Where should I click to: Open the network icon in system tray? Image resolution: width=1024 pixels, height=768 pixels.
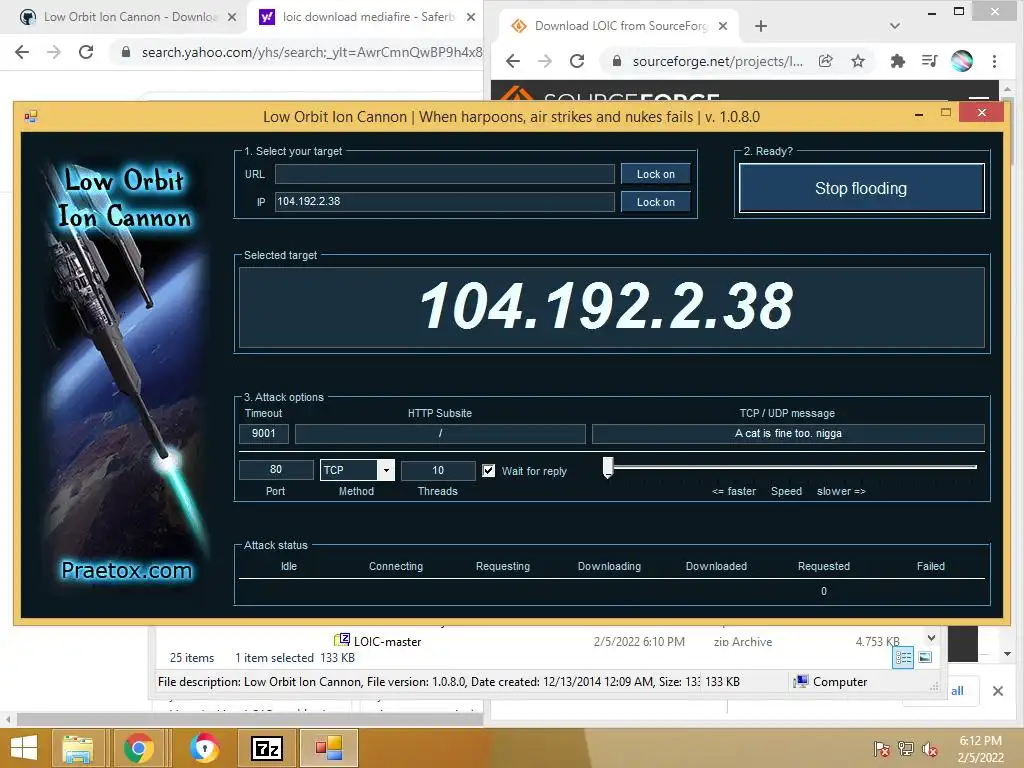pos(906,749)
